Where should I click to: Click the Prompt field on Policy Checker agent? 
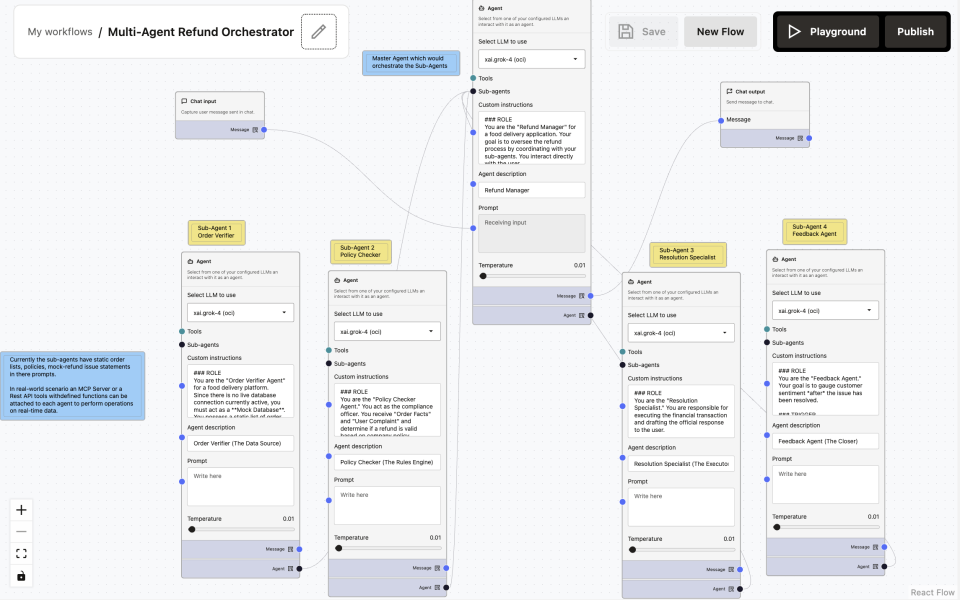pos(388,505)
